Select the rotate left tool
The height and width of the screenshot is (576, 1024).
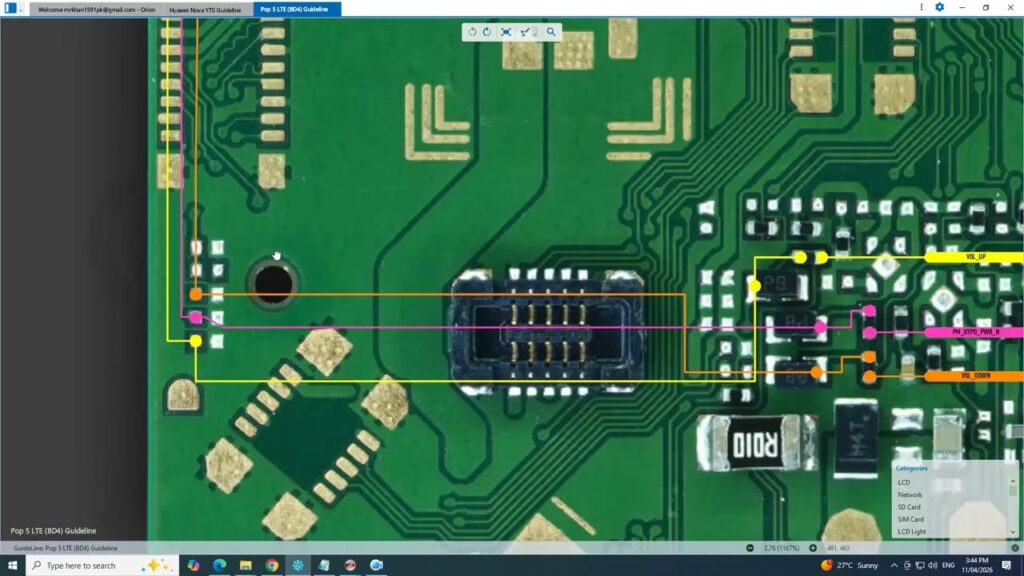[472, 31]
